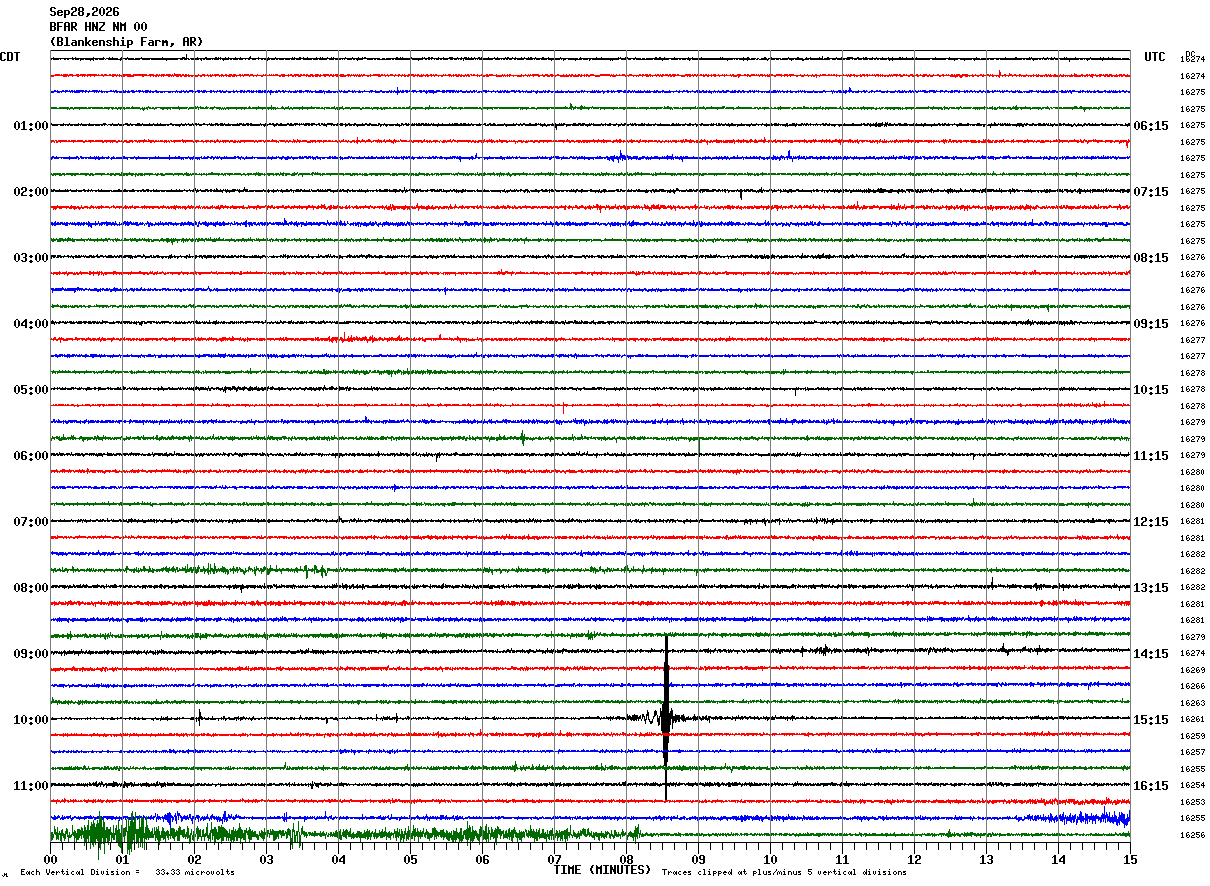Select the 11:00 CDT time label
This screenshot has width=1210, height=886.
31,786
